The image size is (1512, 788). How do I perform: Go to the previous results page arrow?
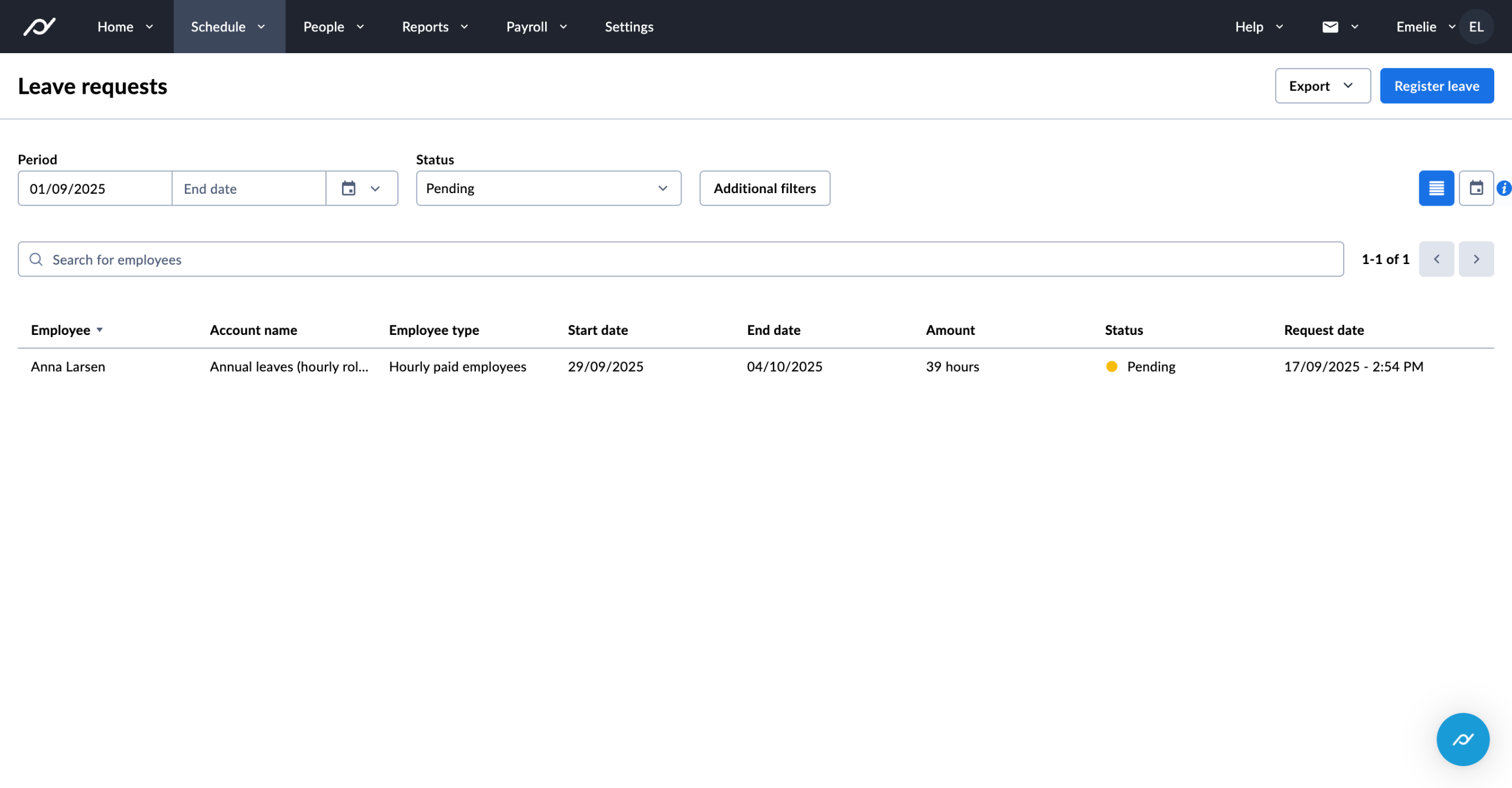coord(1436,259)
